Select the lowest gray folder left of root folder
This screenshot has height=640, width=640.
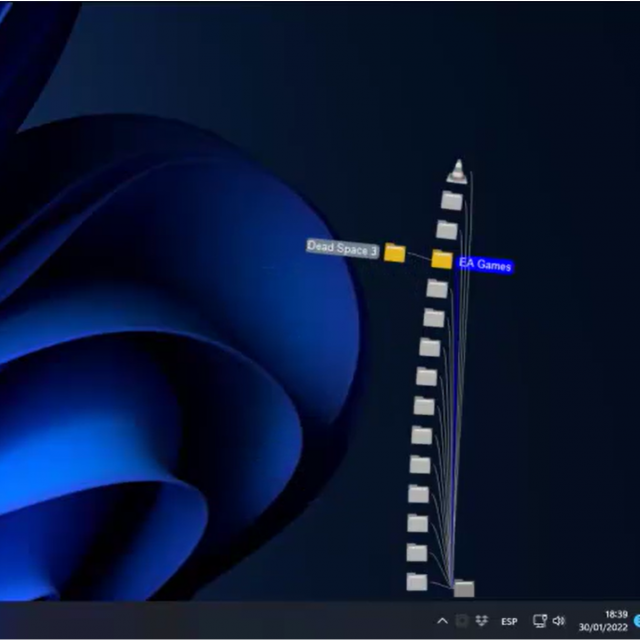(417, 582)
